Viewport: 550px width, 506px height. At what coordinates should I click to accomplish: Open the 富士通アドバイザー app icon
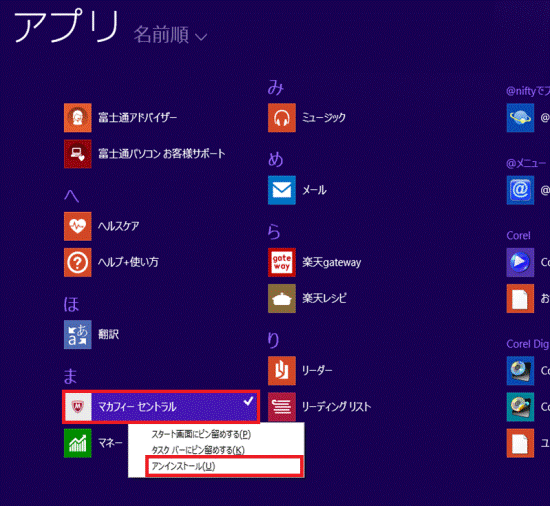pyautogui.click(x=78, y=117)
